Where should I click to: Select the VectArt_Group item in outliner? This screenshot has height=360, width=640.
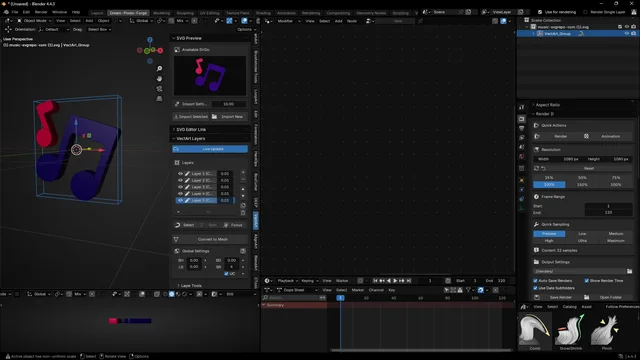click(557, 33)
